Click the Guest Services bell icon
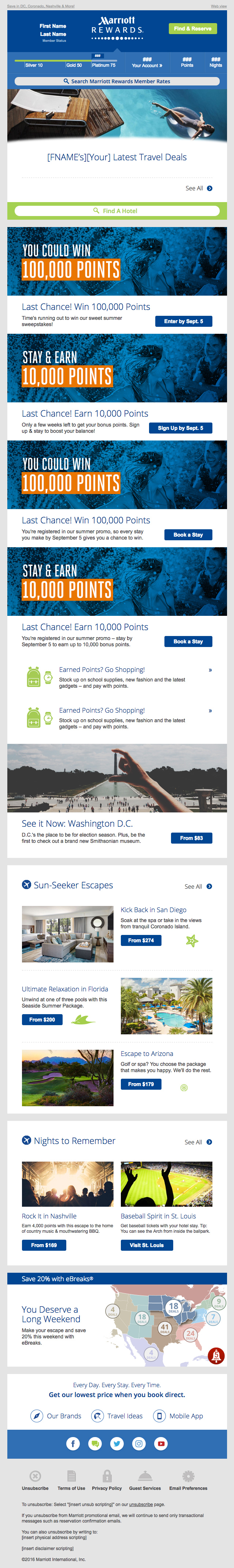The width and height of the screenshot is (234, 1568). 145,1476
